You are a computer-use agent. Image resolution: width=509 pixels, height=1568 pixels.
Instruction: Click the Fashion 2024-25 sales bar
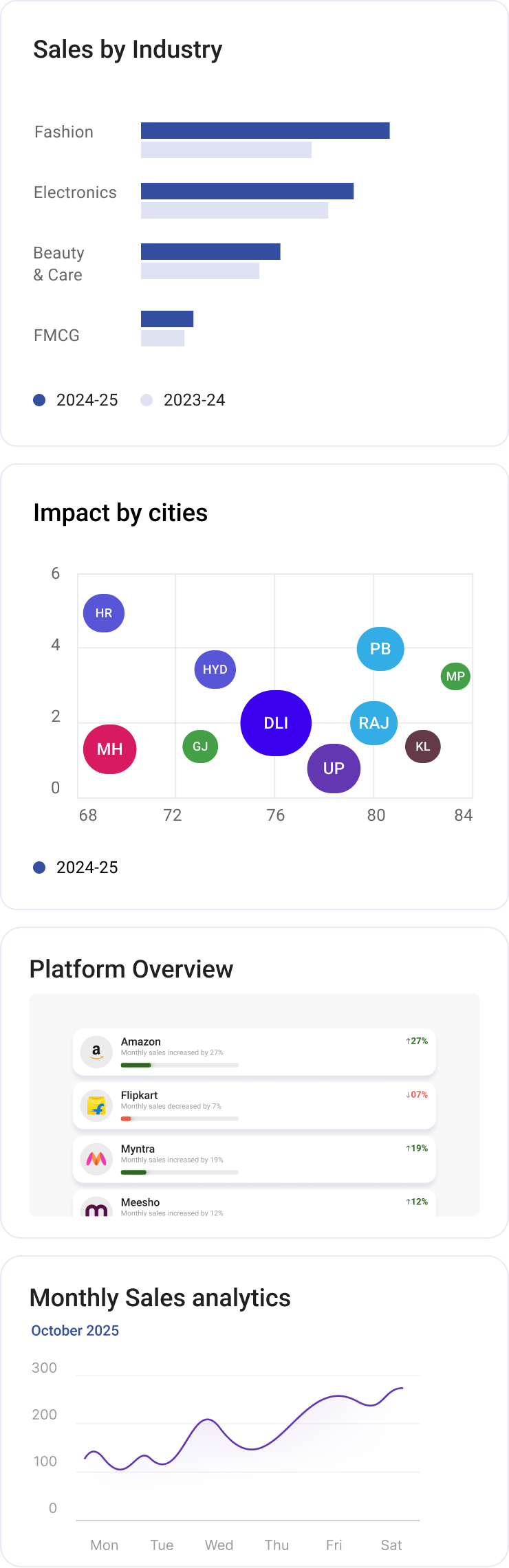coord(265,128)
